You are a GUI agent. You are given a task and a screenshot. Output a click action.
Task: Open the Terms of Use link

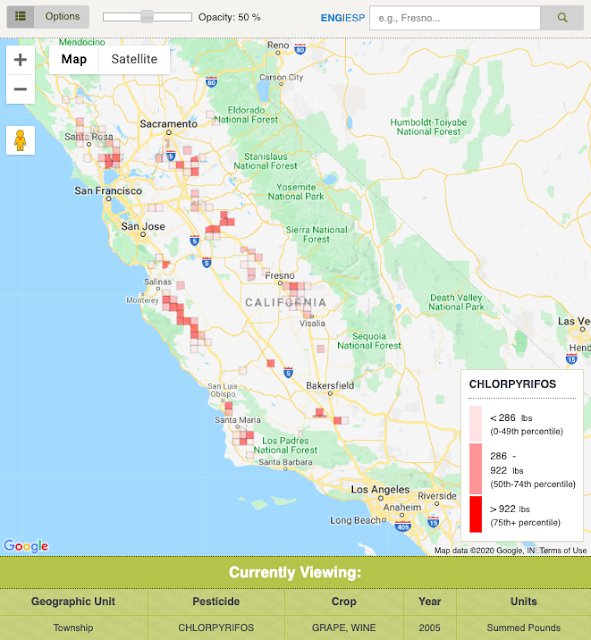pyautogui.click(x=563, y=551)
